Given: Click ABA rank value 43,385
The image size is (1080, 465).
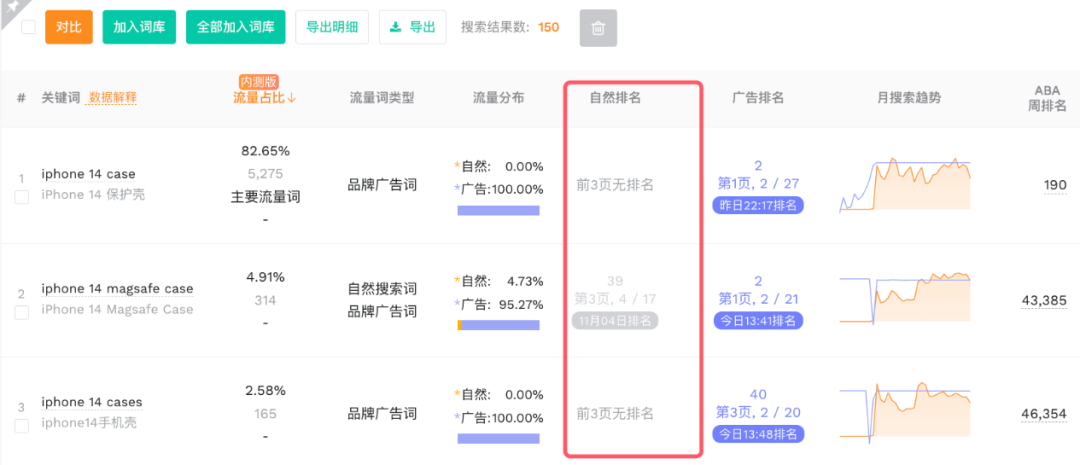Looking at the screenshot, I should (1043, 300).
